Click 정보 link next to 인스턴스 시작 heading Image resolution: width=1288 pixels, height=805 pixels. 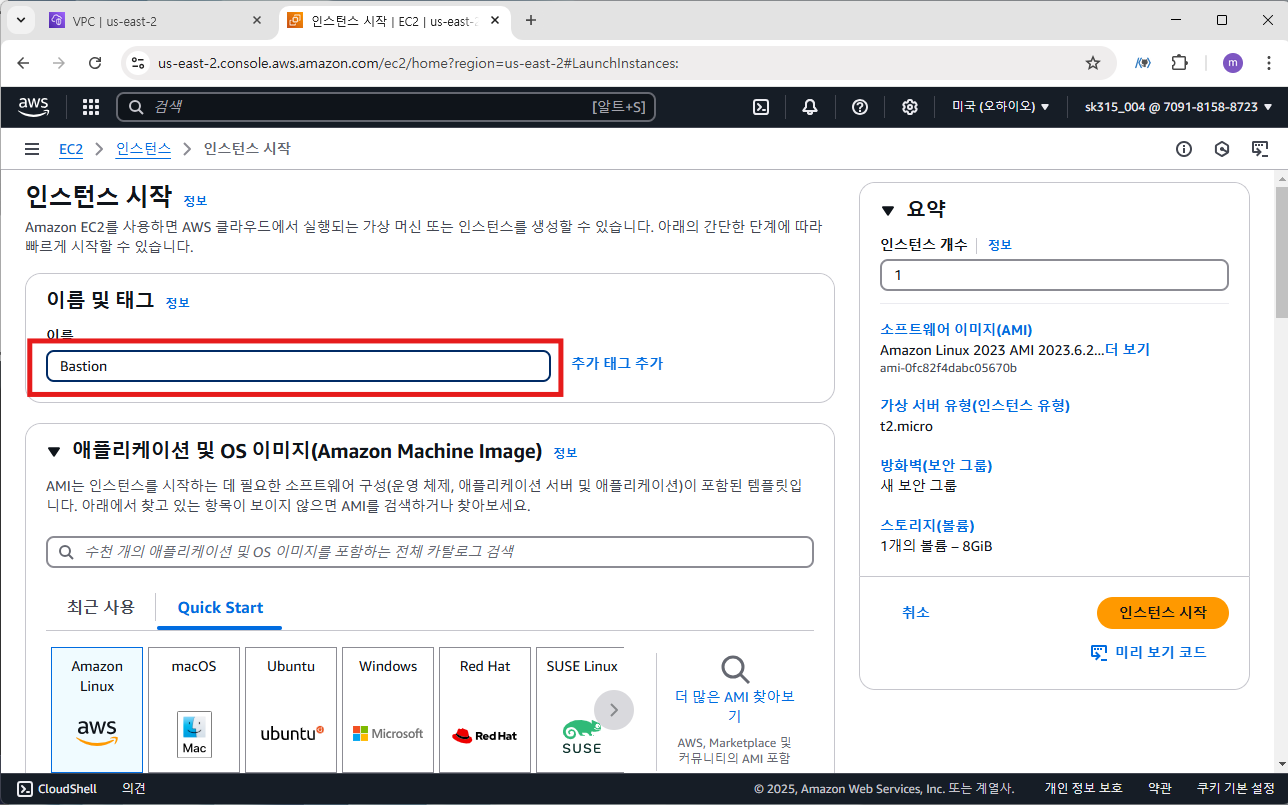(195, 201)
